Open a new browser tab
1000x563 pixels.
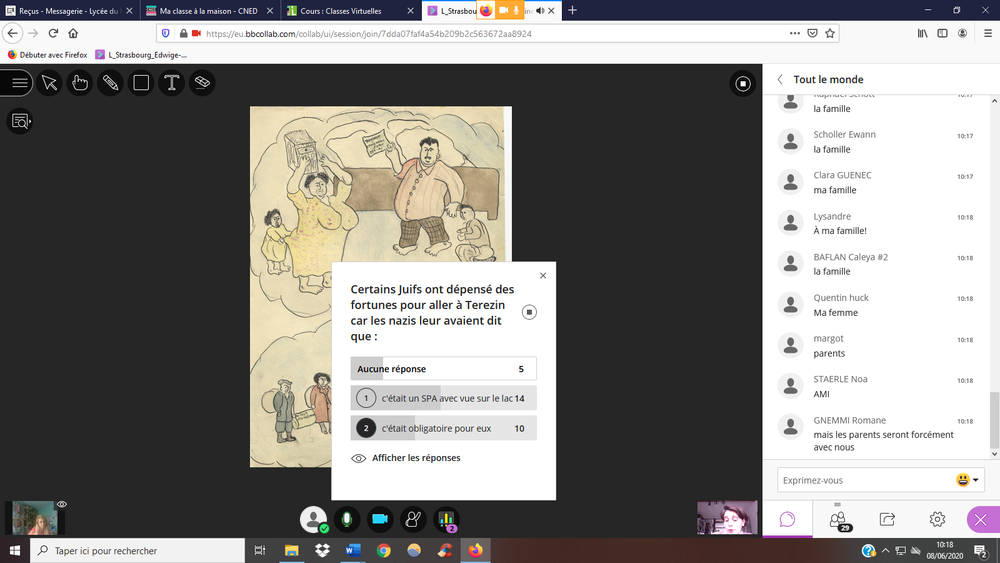pos(572,10)
